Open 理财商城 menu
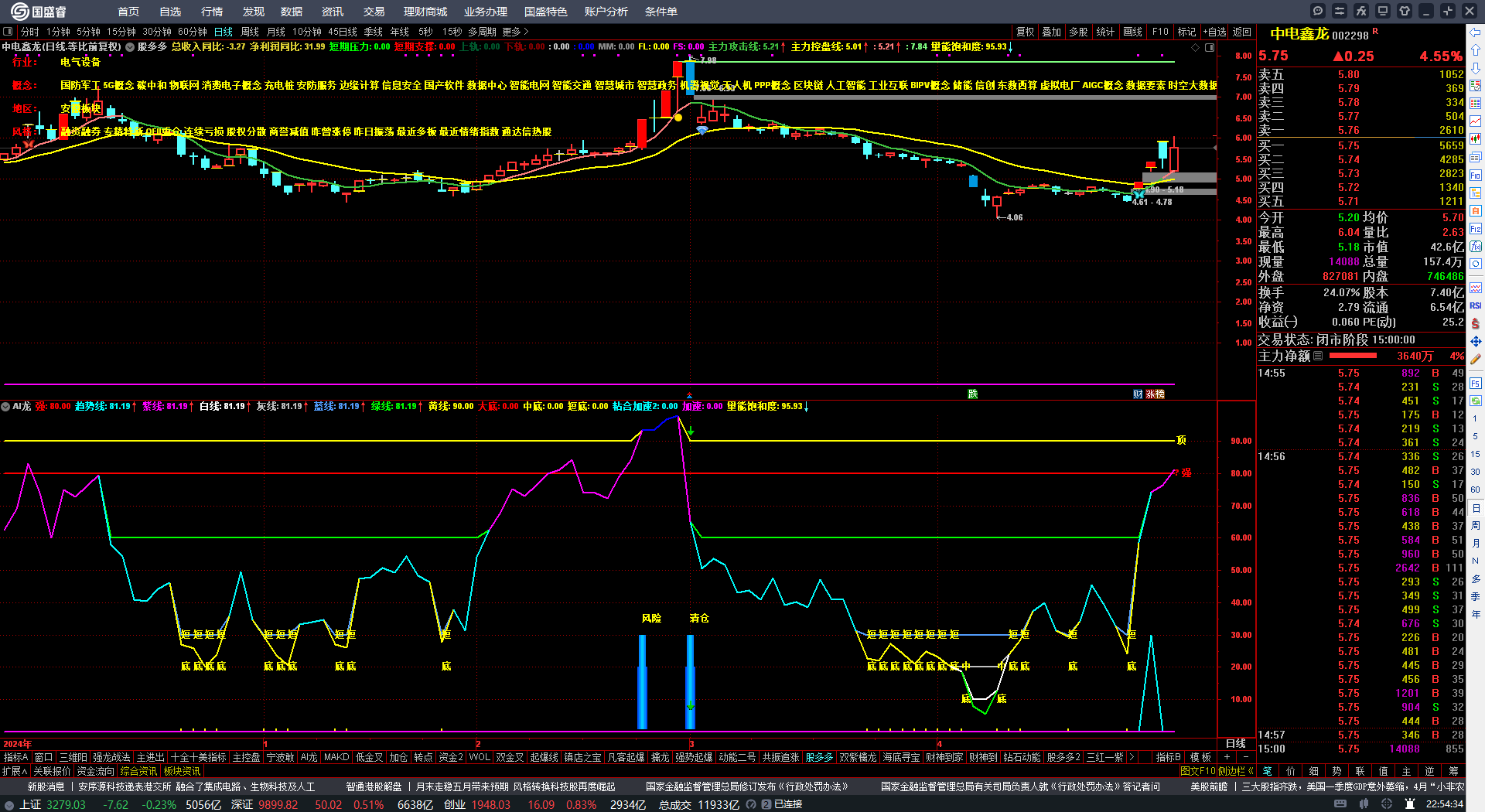1485x812 pixels. pos(425,12)
